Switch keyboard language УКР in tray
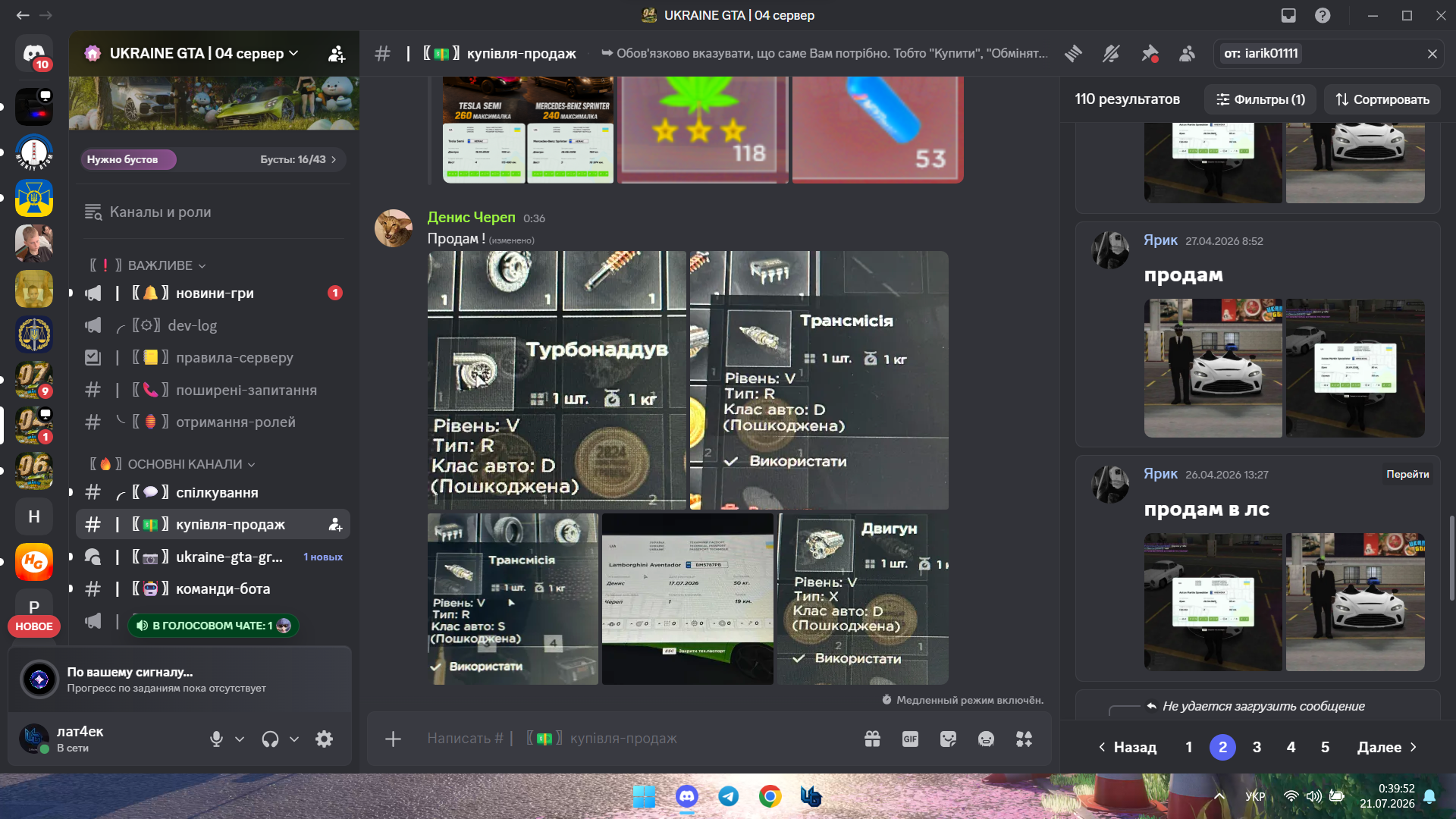 (x=1255, y=797)
